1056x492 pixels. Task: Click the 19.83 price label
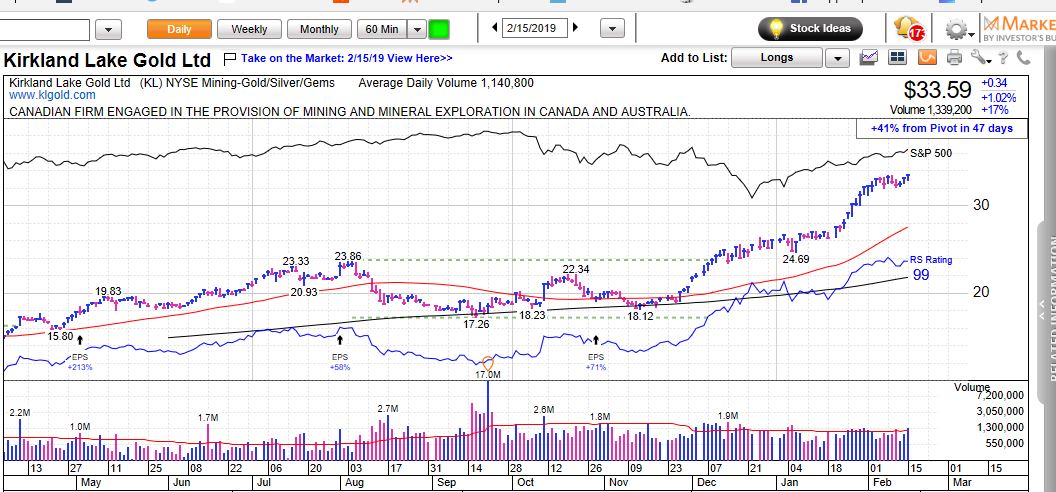click(x=108, y=291)
